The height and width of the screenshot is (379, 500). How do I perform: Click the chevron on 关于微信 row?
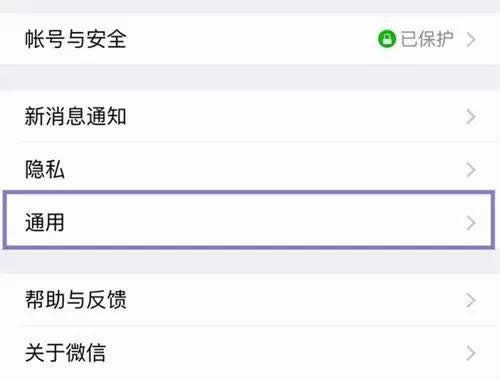pyautogui.click(x=471, y=353)
